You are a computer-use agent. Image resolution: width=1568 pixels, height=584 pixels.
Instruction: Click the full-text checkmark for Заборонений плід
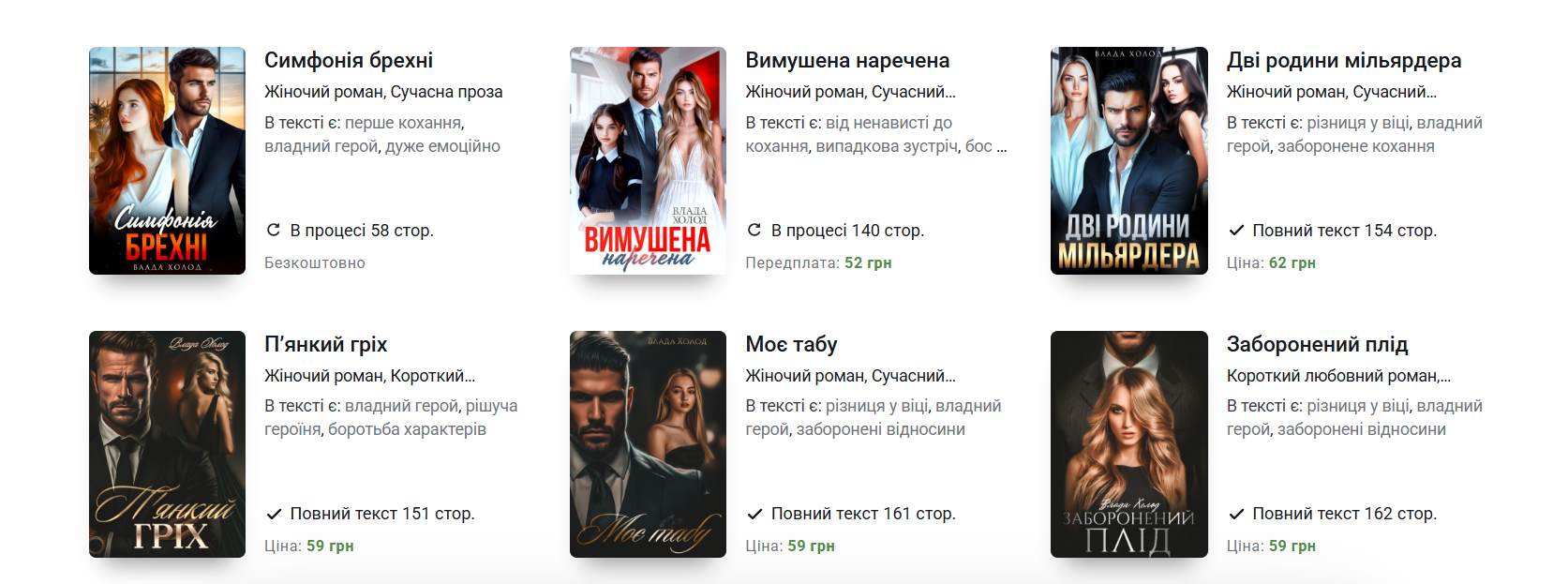(x=1236, y=514)
